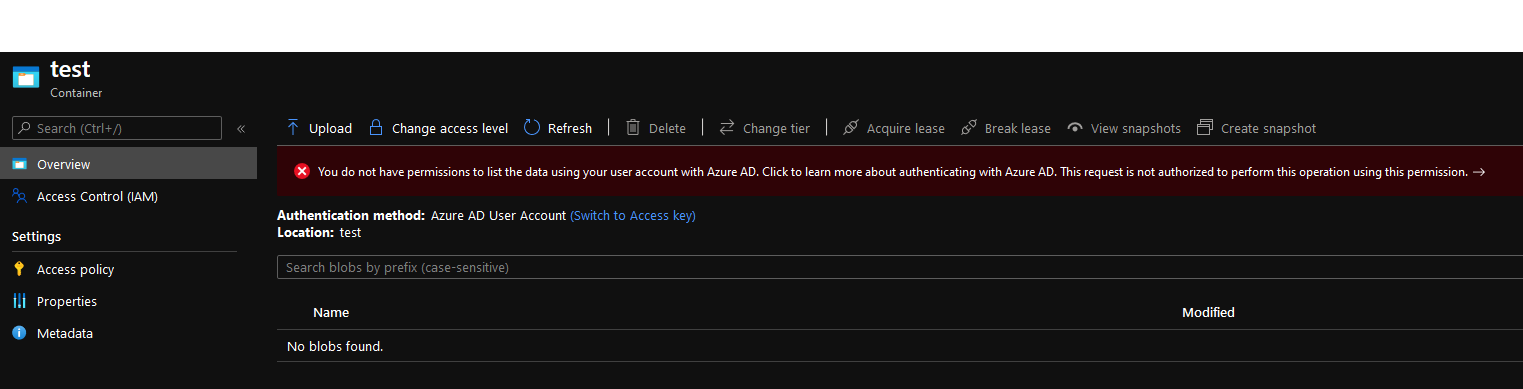Open the Overview menu item

coord(128,164)
